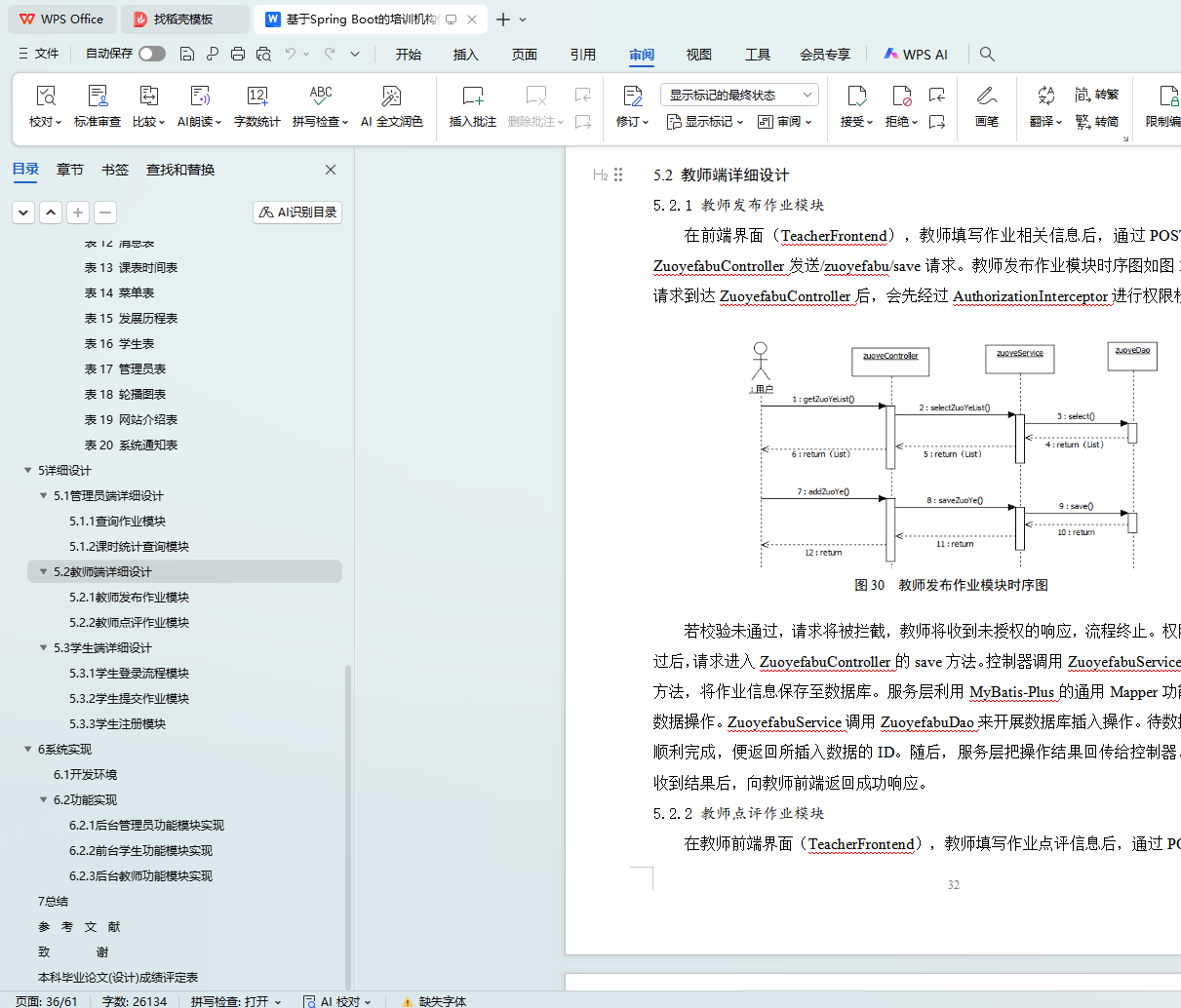Switch to the 视图 ribbon tab

tap(698, 55)
